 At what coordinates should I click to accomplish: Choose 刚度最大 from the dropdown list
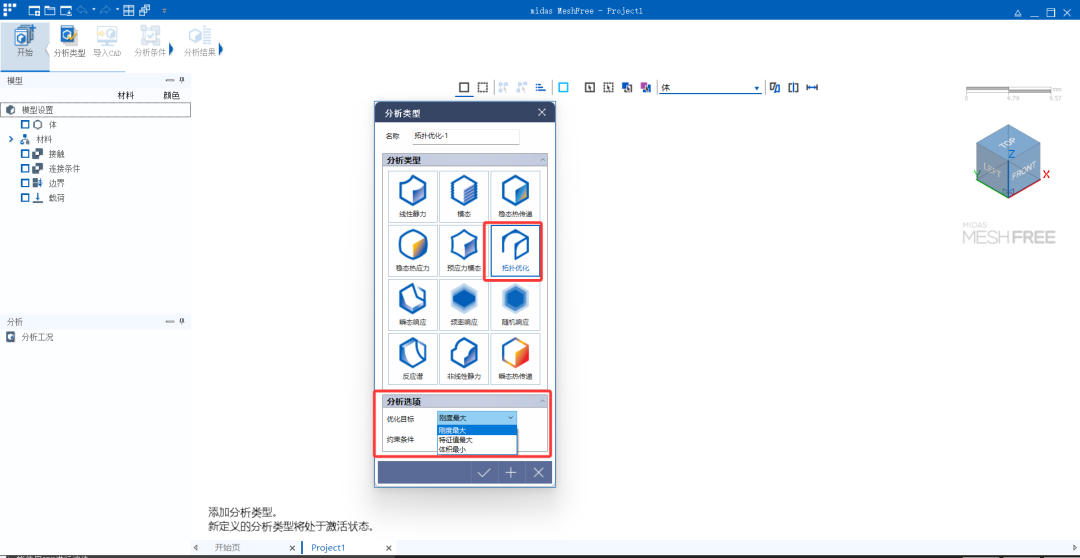pyautogui.click(x=477, y=430)
